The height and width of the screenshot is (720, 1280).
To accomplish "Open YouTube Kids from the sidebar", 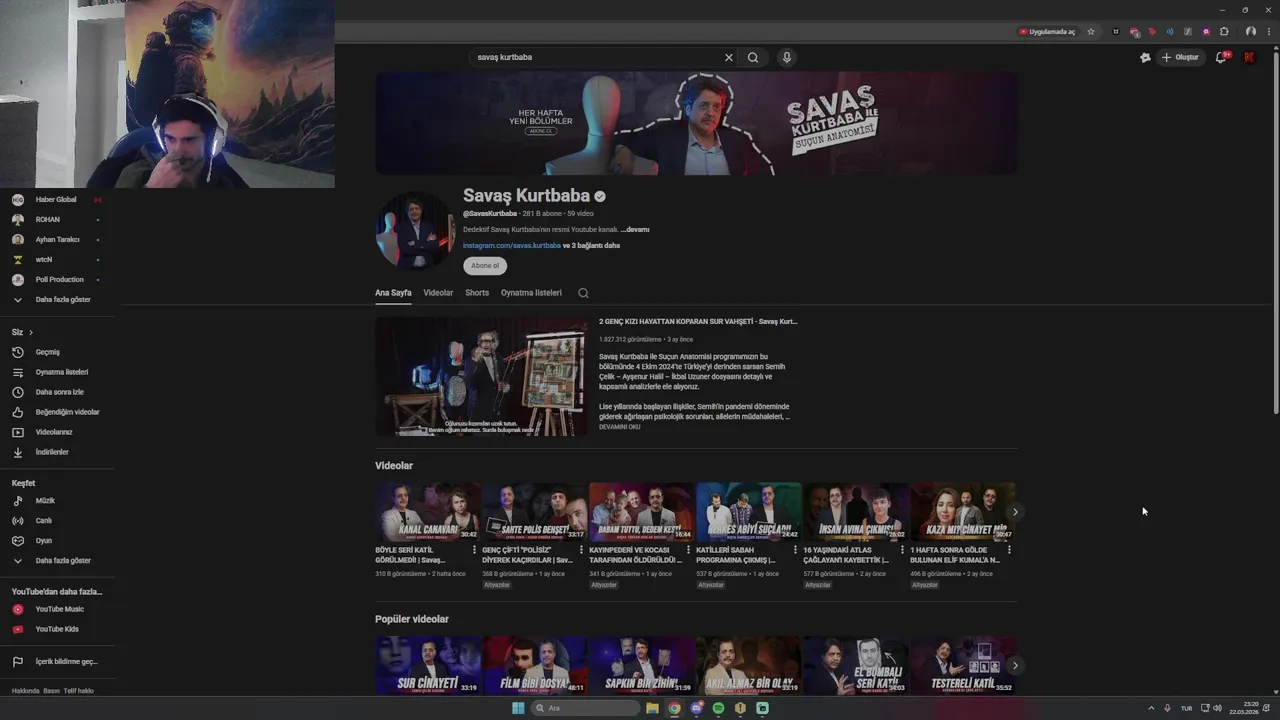I will click(58, 629).
